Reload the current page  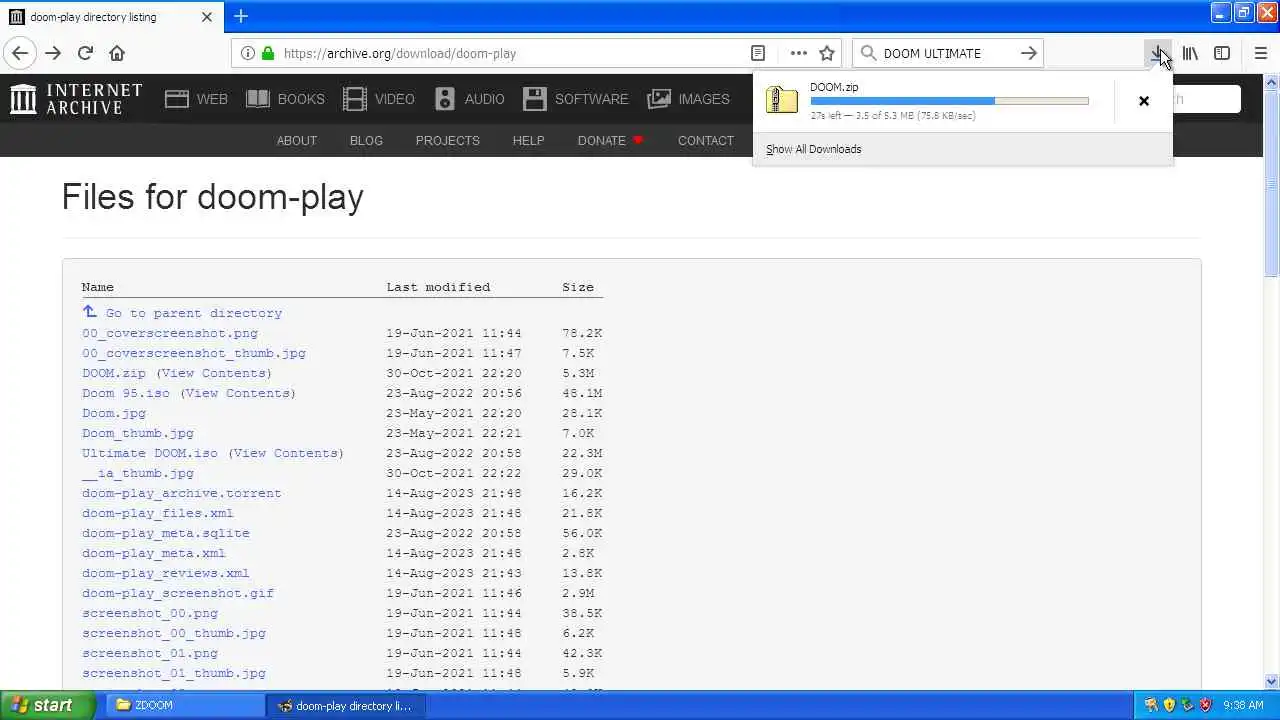click(x=85, y=53)
